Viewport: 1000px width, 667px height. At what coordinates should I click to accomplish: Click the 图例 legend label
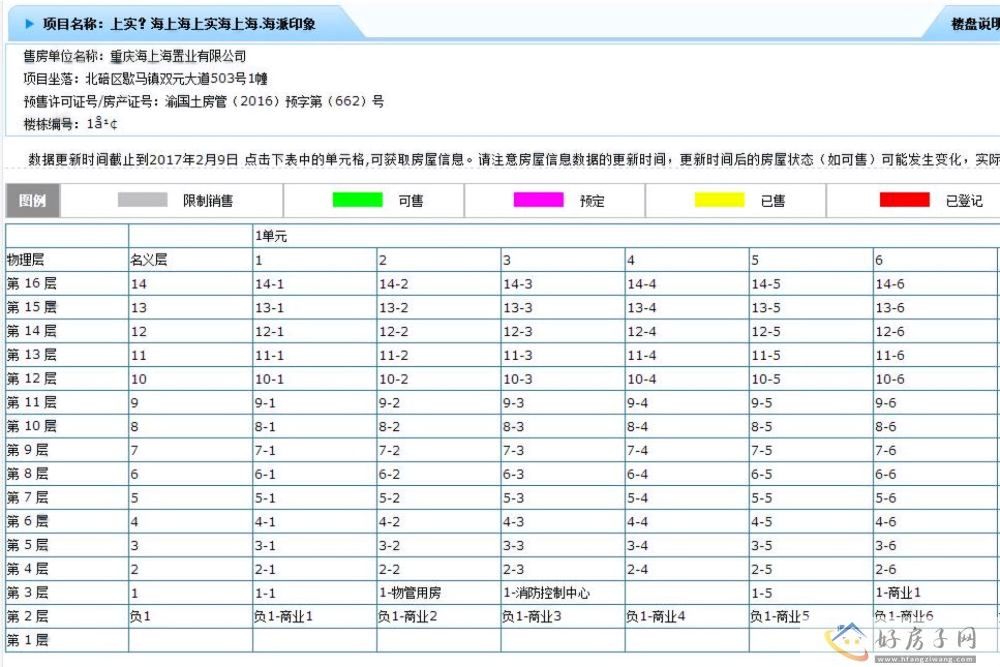tap(33, 201)
